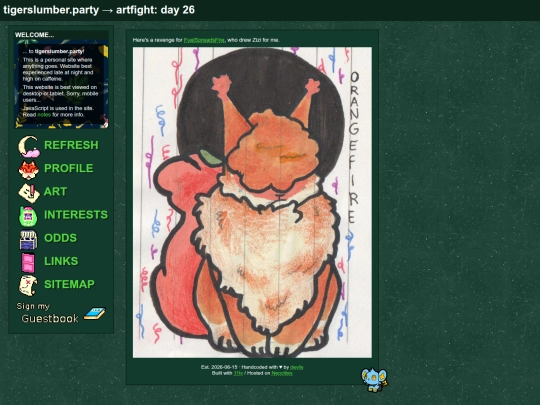This screenshot has width=540, height=405.
Task: Open the REFRESH menu link
Action: [71, 145]
